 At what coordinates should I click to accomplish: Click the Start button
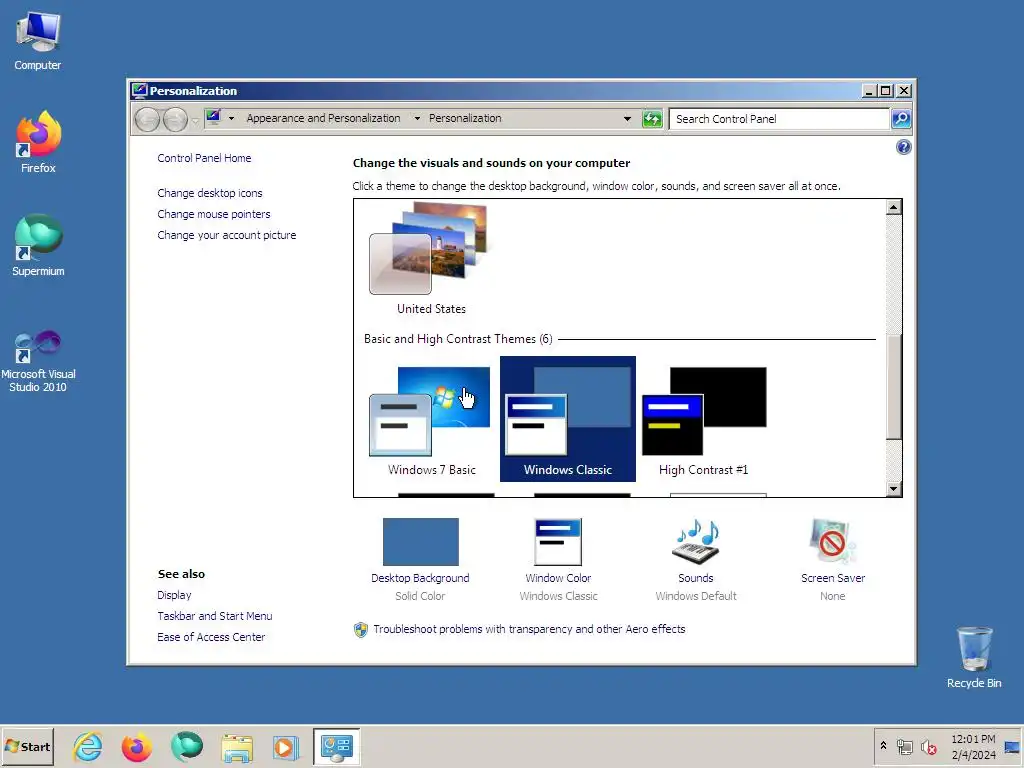point(27,746)
